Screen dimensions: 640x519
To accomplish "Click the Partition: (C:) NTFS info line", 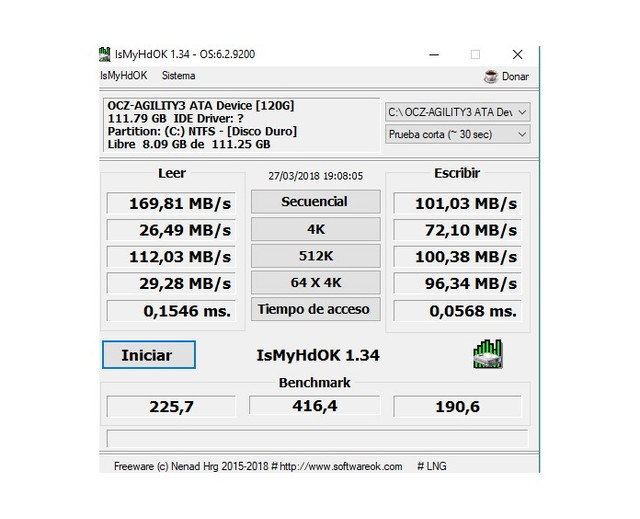I will (x=202, y=131).
